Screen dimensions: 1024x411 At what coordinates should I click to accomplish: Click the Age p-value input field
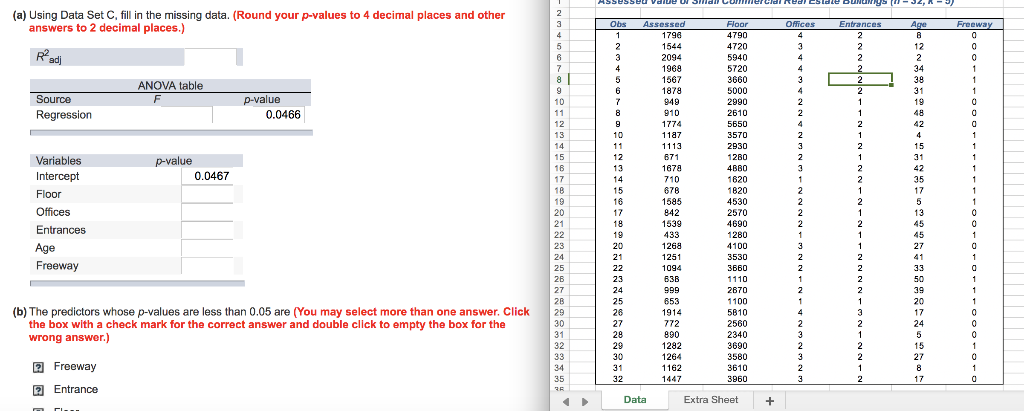208,248
